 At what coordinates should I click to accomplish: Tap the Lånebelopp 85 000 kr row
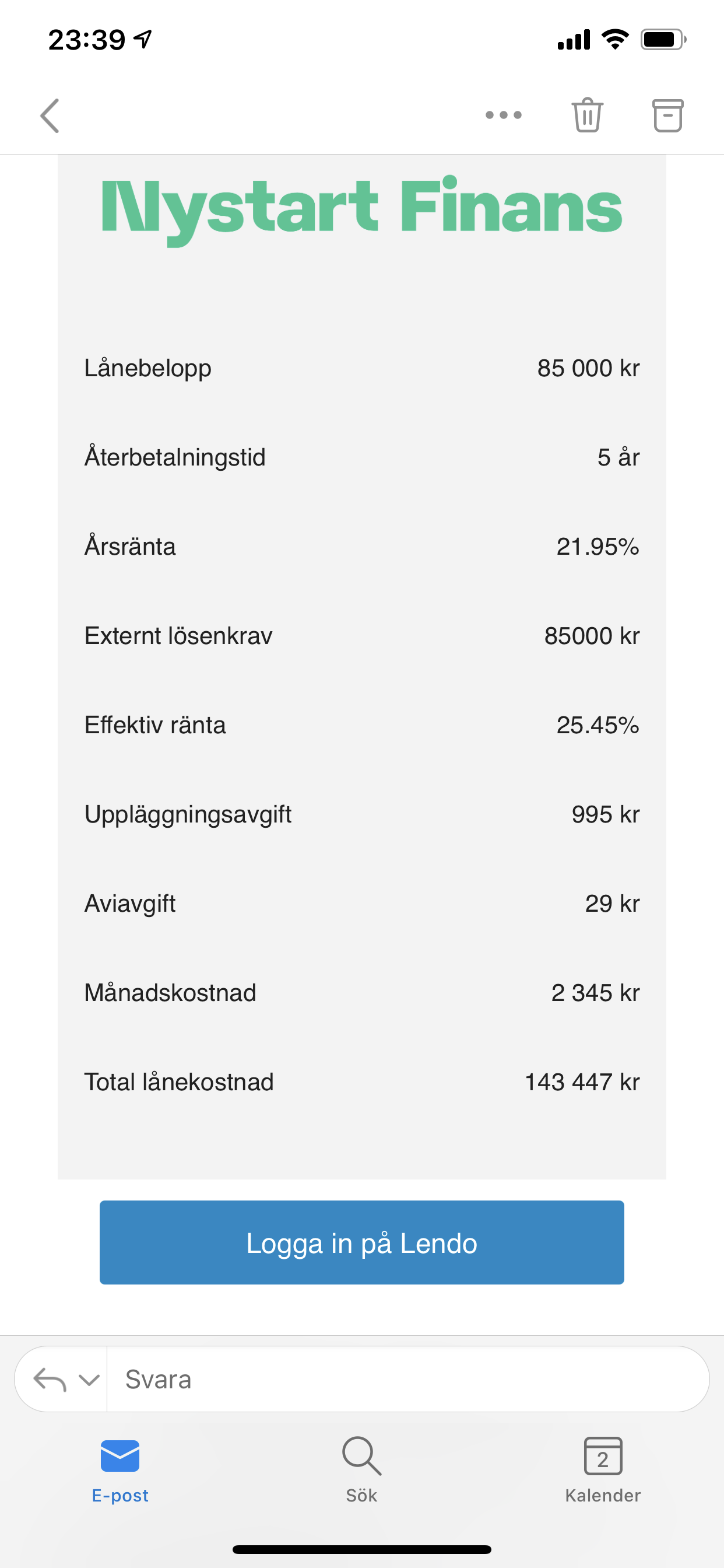[361, 368]
